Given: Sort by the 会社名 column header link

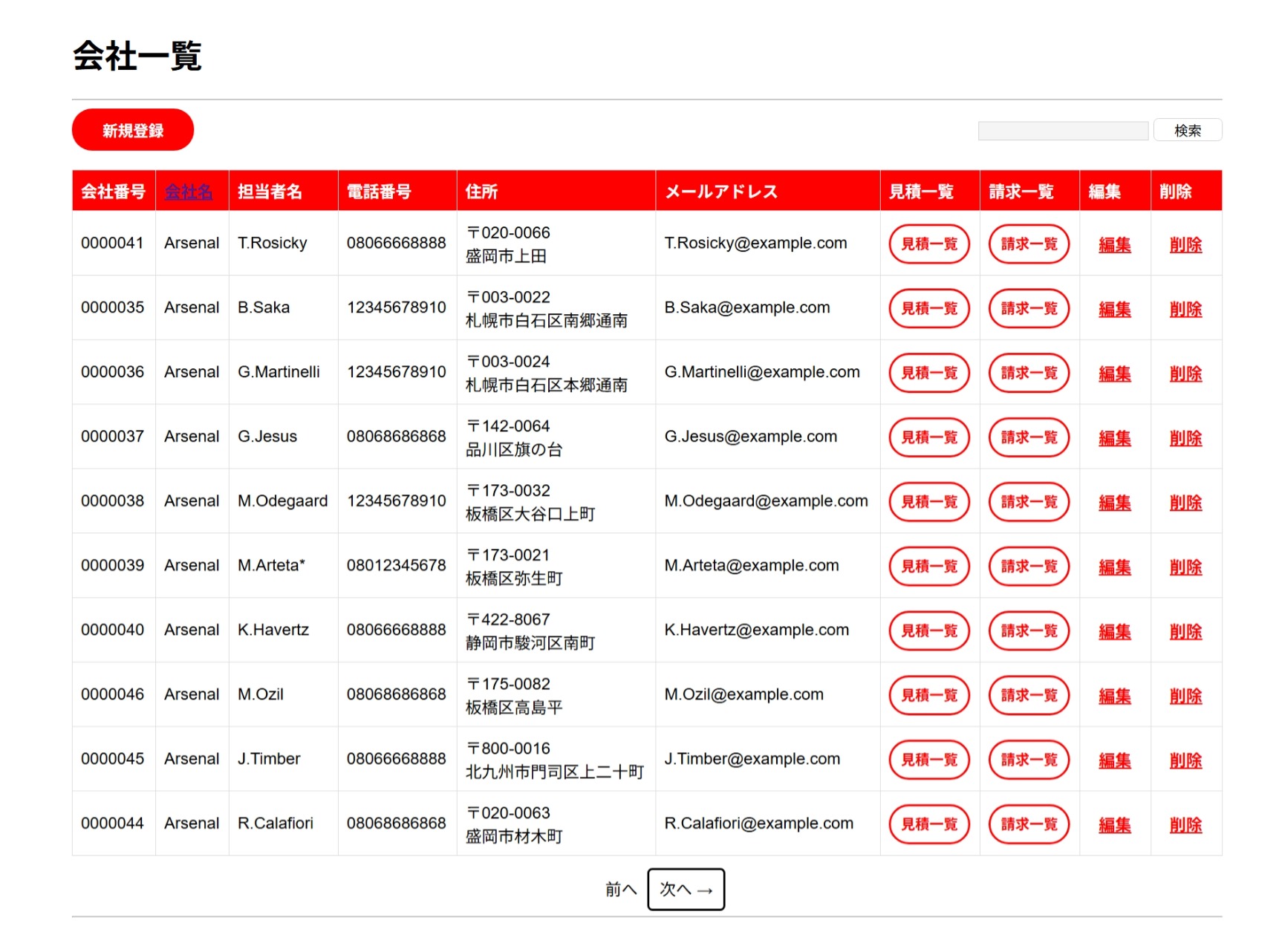Looking at the screenshot, I should (x=188, y=192).
